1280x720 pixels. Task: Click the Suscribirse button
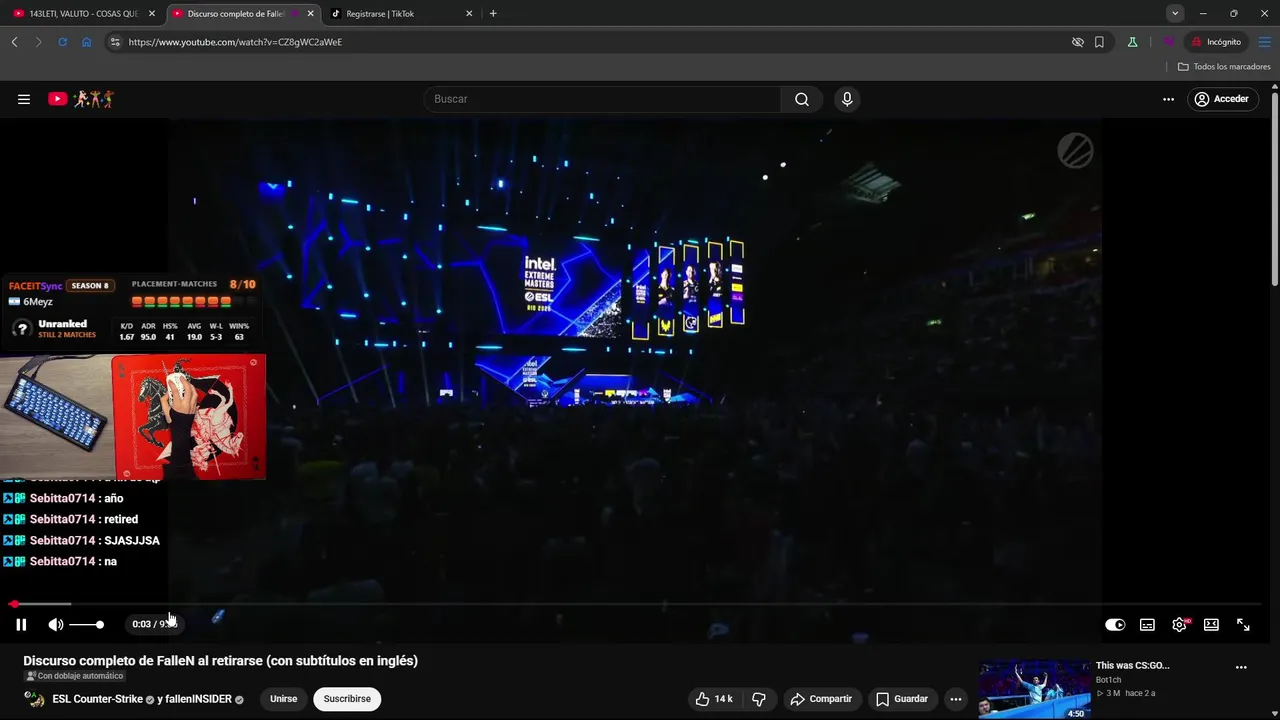[x=347, y=699]
